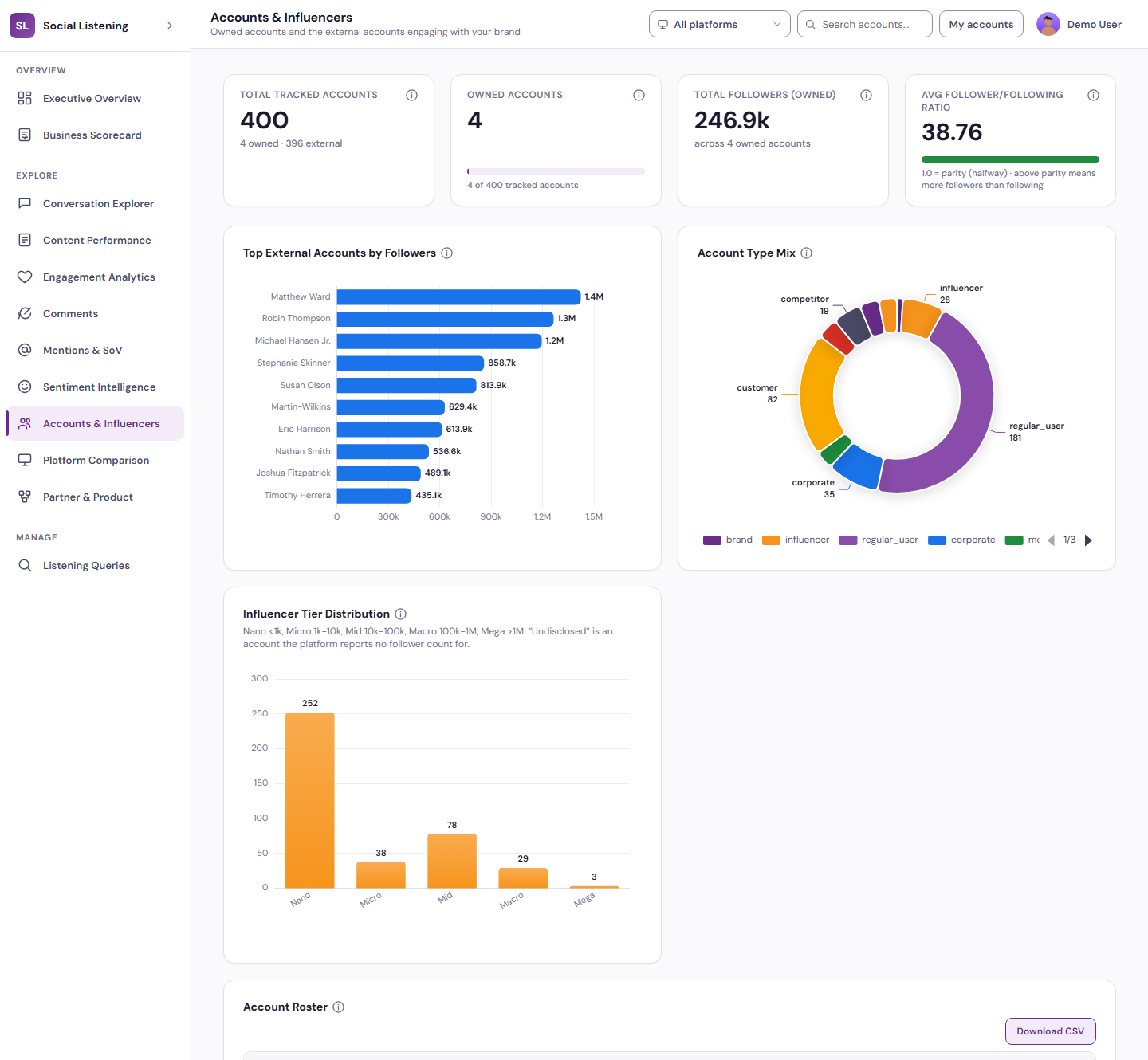Click the Nano tier bar
1148x1060 pixels.
point(310,800)
